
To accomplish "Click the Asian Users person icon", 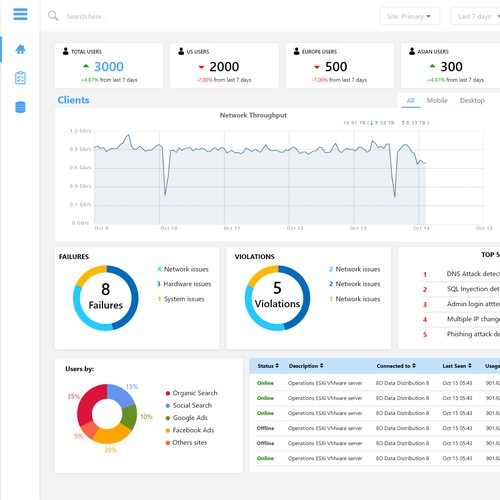I will click(412, 51).
